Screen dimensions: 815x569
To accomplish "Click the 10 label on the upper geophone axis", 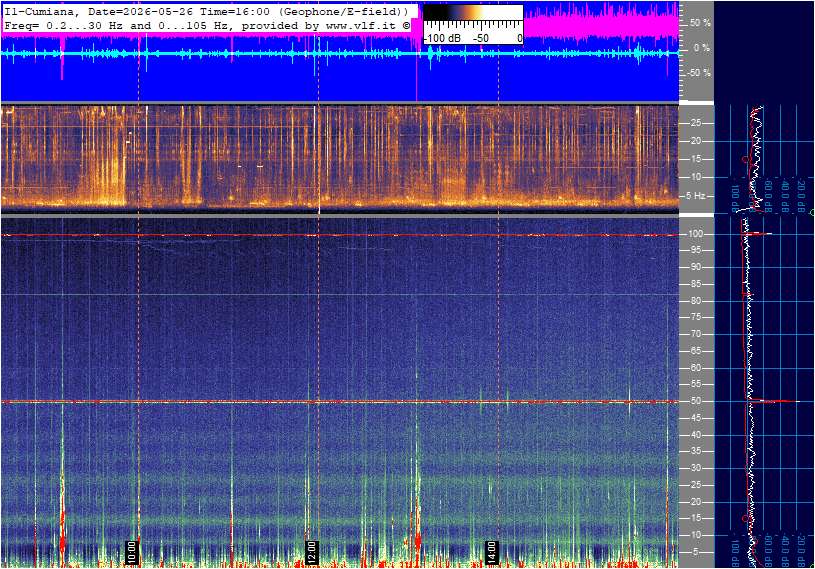I will 695,177.
